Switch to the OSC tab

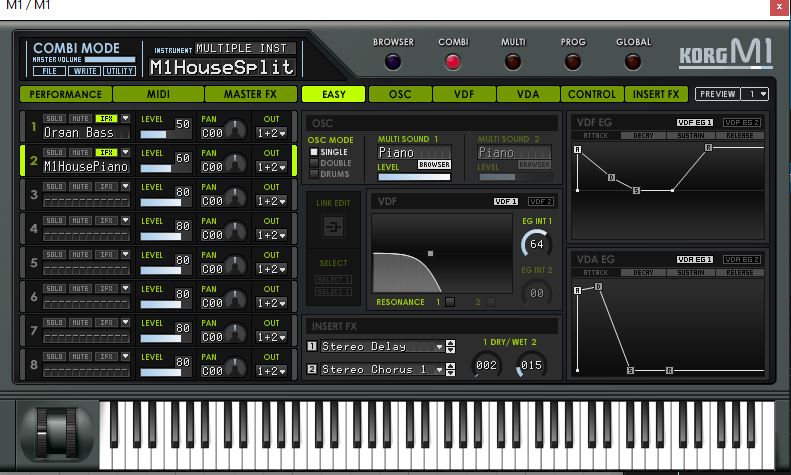point(400,94)
